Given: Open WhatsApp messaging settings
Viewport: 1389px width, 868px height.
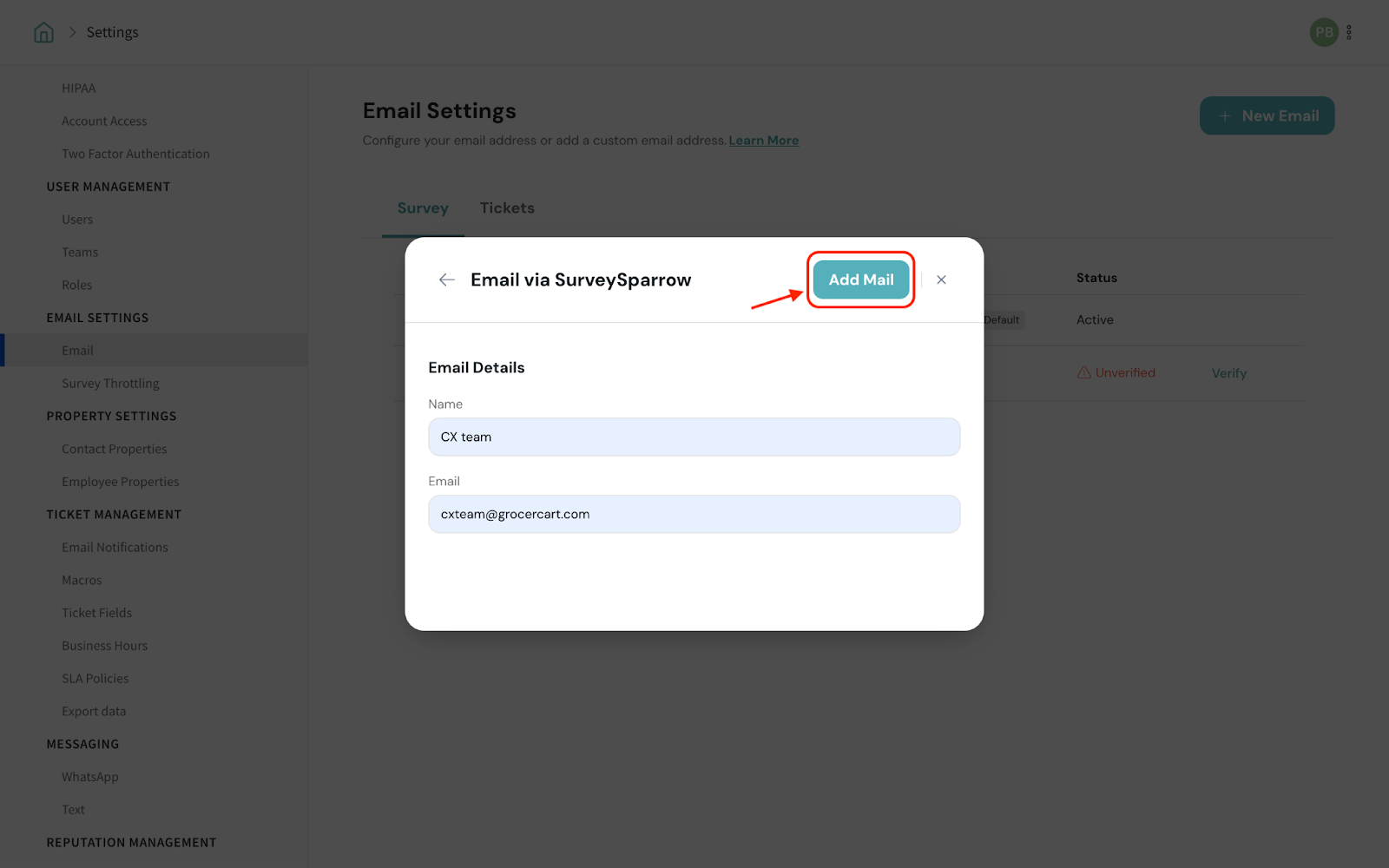Looking at the screenshot, I should [x=90, y=777].
